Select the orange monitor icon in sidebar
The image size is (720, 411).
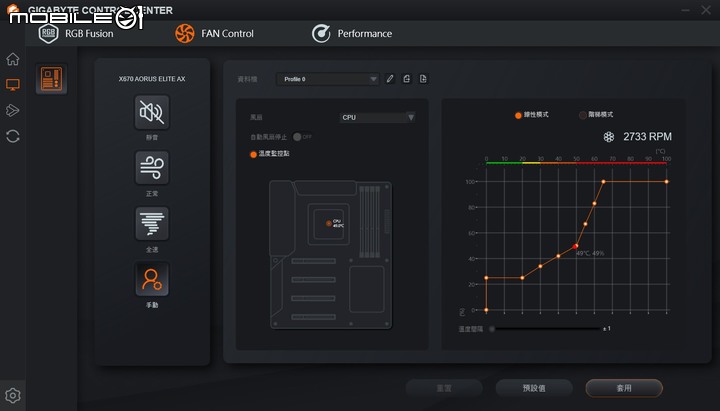click(12, 84)
